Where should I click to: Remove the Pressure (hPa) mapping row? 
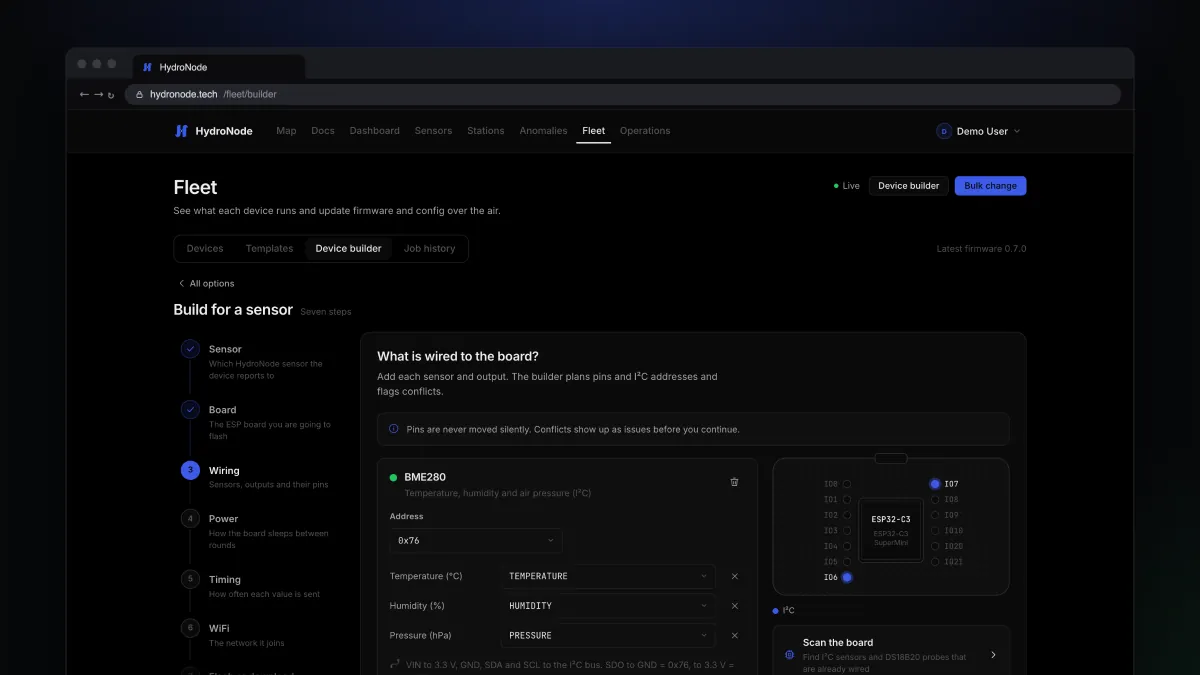[x=734, y=635]
